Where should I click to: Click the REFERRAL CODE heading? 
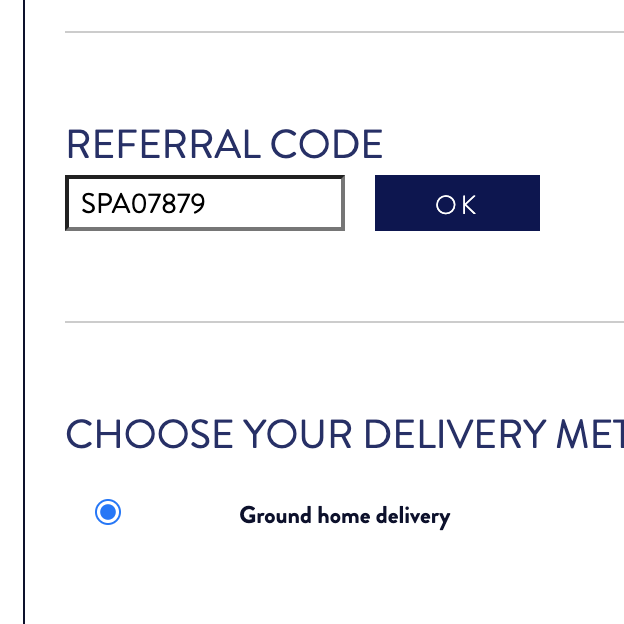224,144
